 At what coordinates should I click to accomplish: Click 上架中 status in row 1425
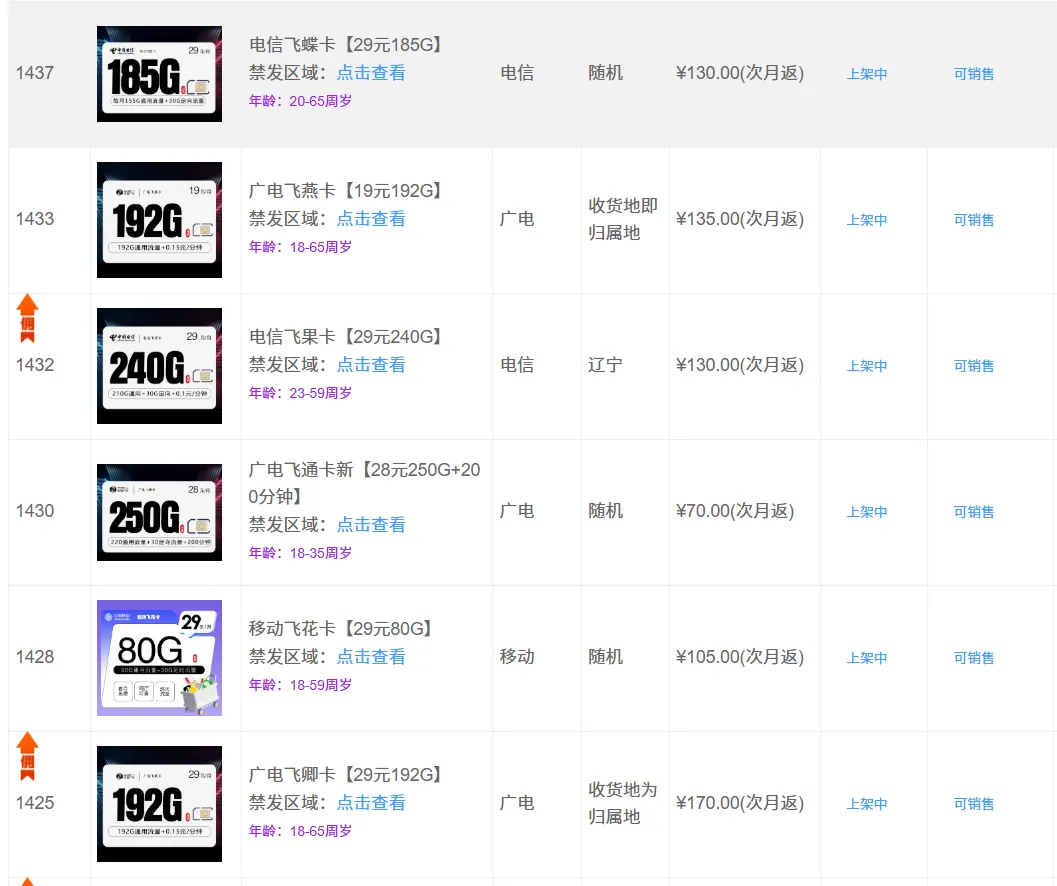[867, 804]
